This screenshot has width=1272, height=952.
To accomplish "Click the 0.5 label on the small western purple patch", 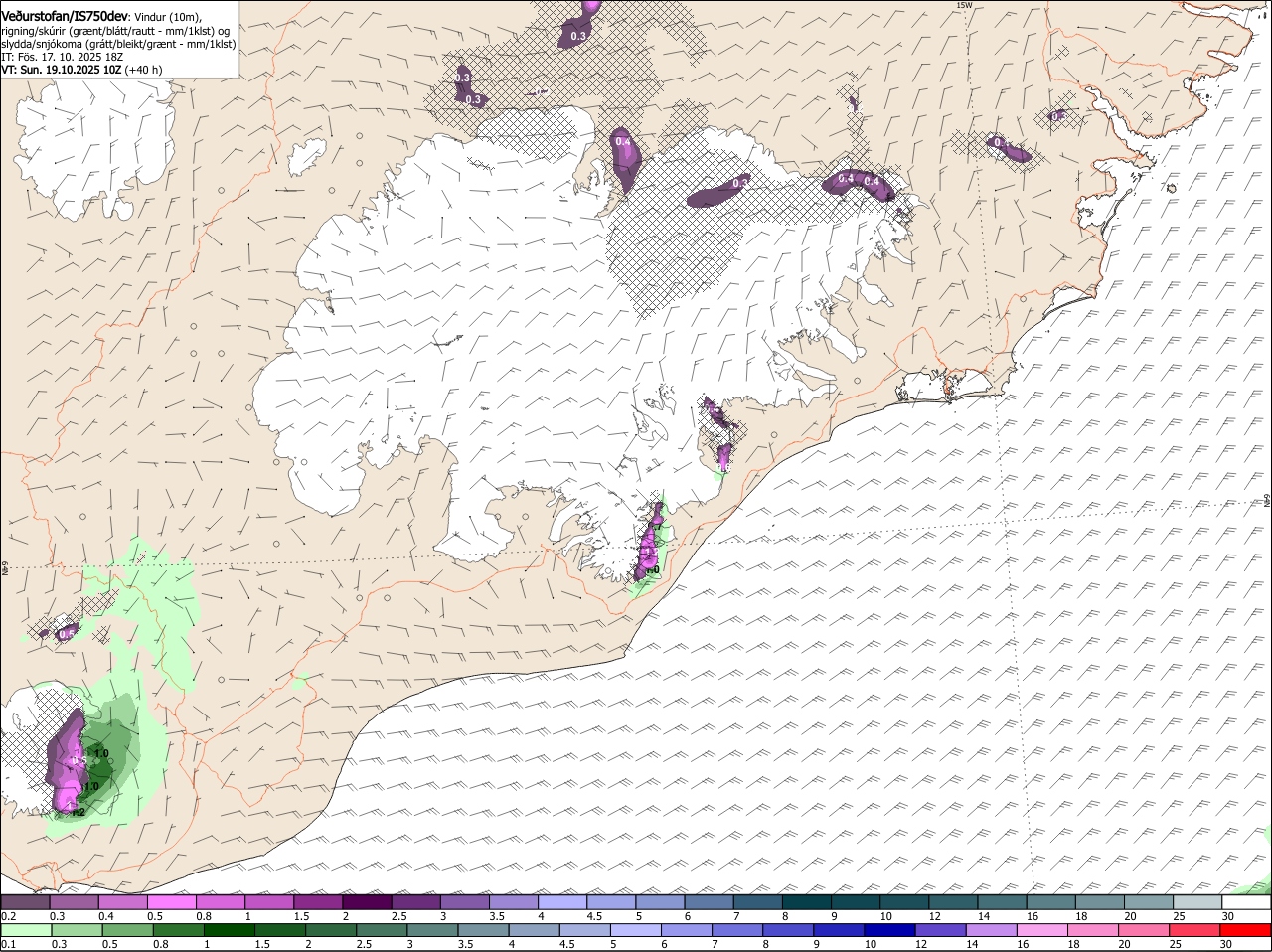I will pos(67,634).
